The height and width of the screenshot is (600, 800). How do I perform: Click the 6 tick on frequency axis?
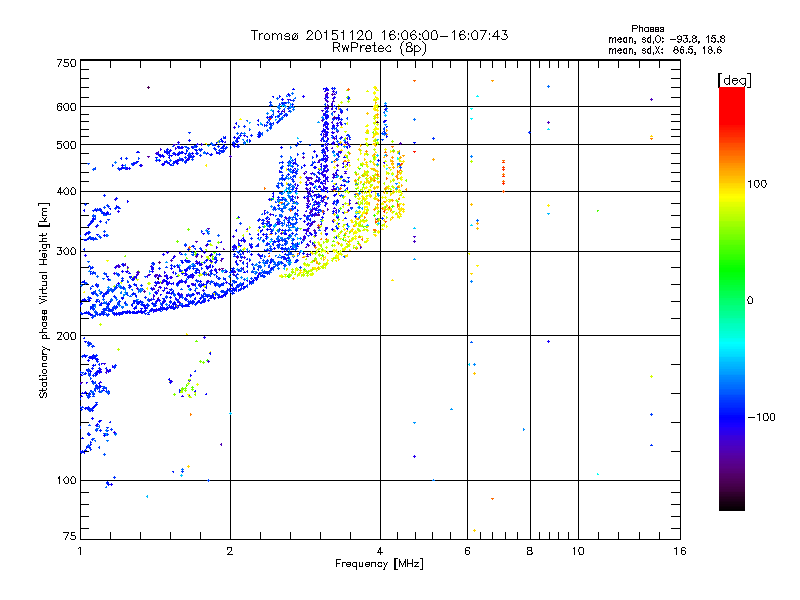click(467, 551)
